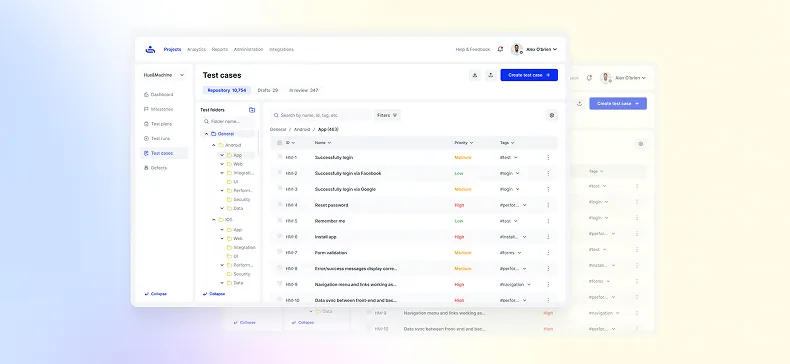Click the Defects bug icon
The height and width of the screenshot is (364, 790).
[x=146, y=168]
